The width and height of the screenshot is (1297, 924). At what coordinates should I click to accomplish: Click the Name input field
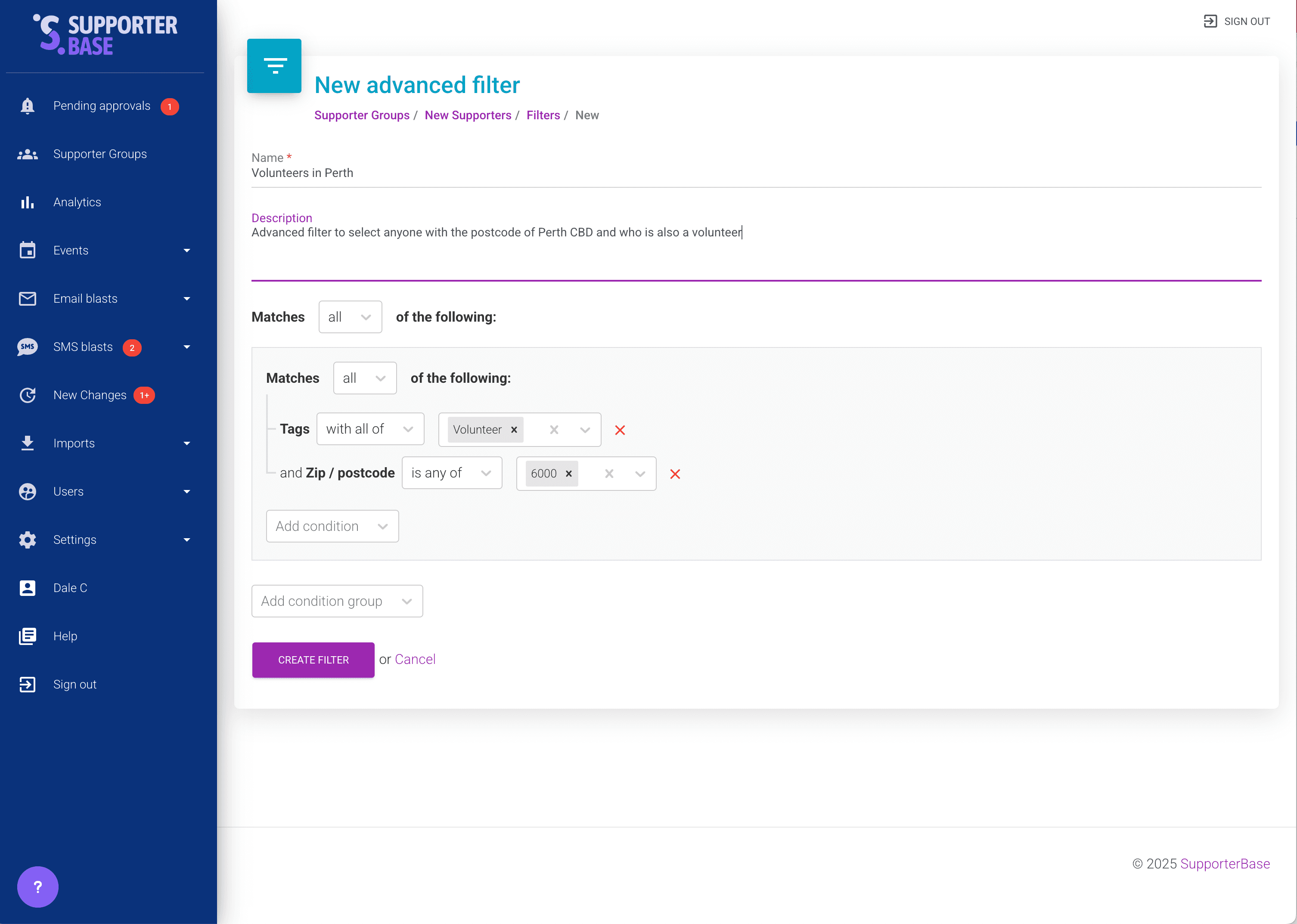click(755, 173)
